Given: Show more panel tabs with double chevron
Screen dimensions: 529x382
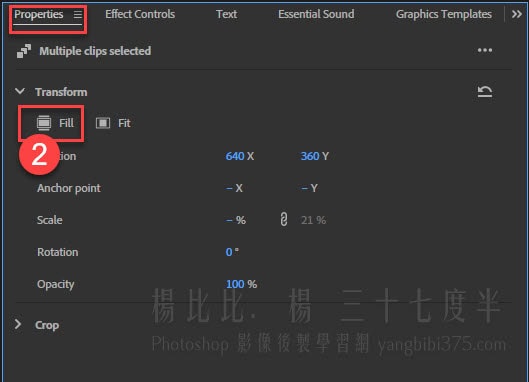Looking at the screenshot, I should point(517,14).
